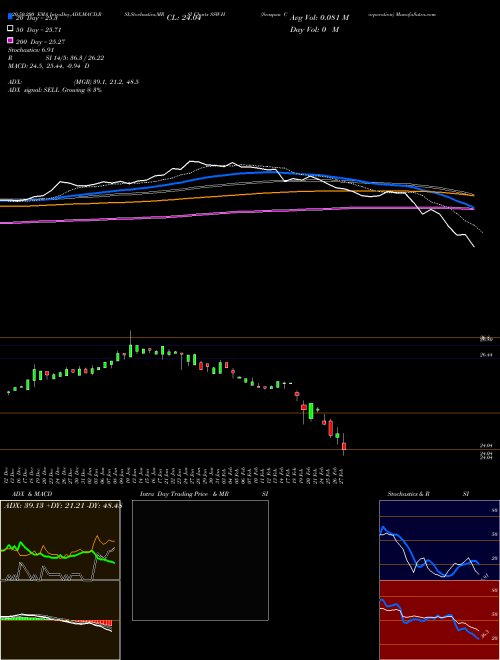Open the red RSI chart panel
Viewport: 500px width, 660px height.
pos(439,620)
